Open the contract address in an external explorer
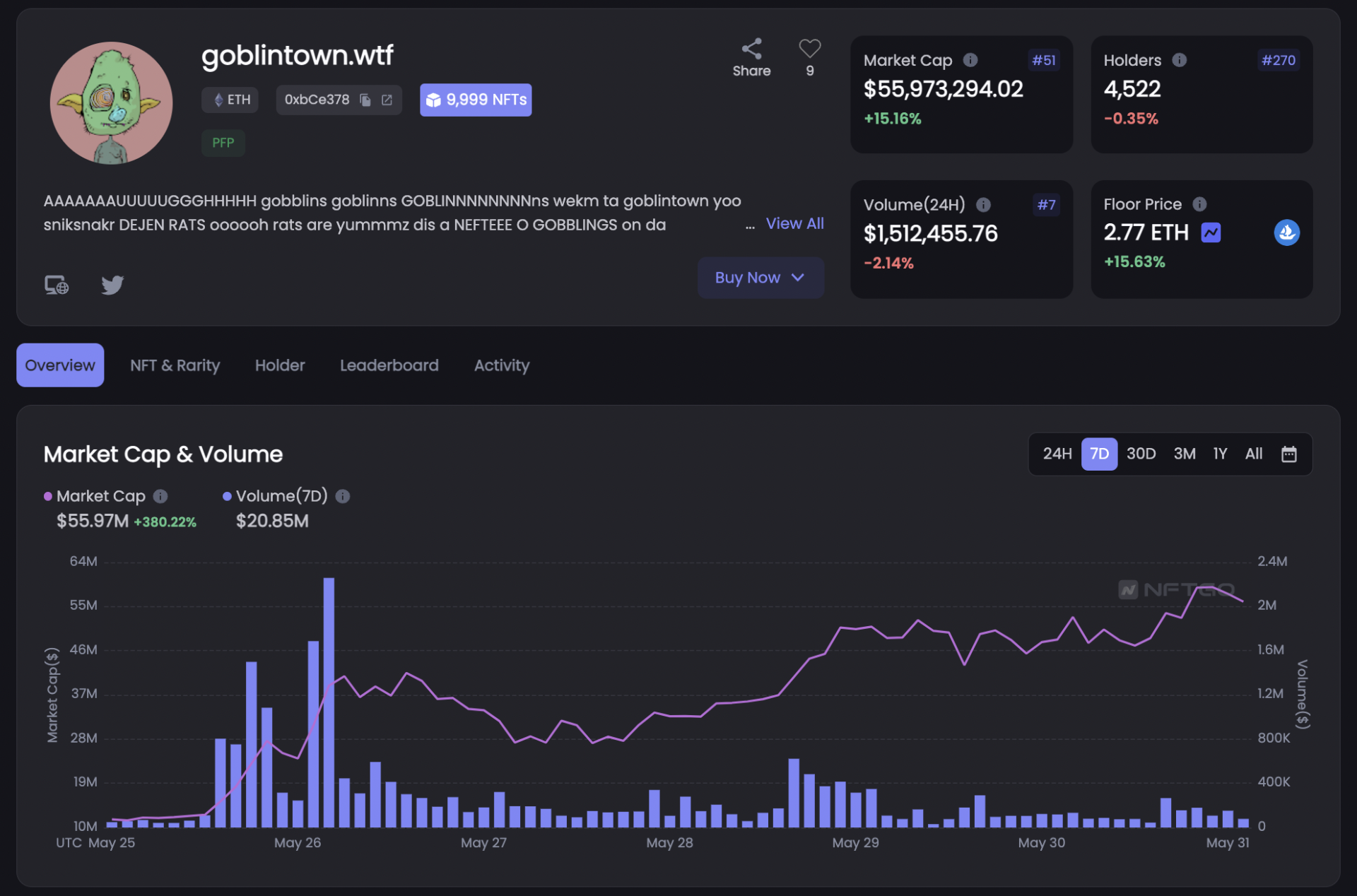This screenshot has width=1357, height=896. [x=387, y=100]
